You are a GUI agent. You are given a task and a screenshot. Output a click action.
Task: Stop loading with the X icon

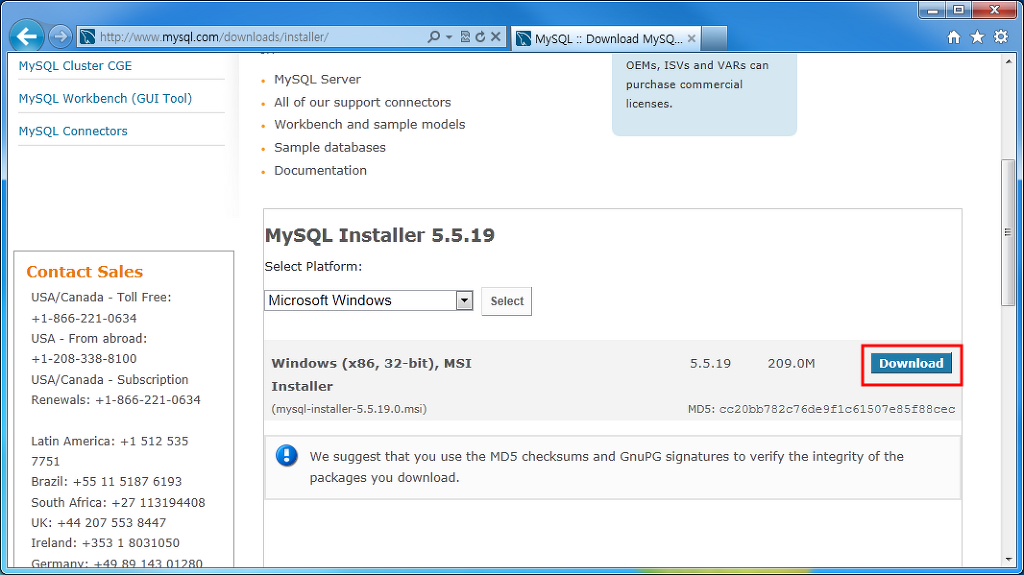496,37
